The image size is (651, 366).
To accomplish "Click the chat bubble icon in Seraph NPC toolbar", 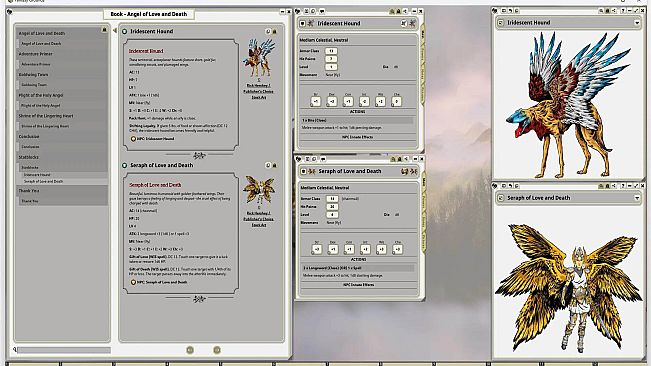I will (323, 159).
